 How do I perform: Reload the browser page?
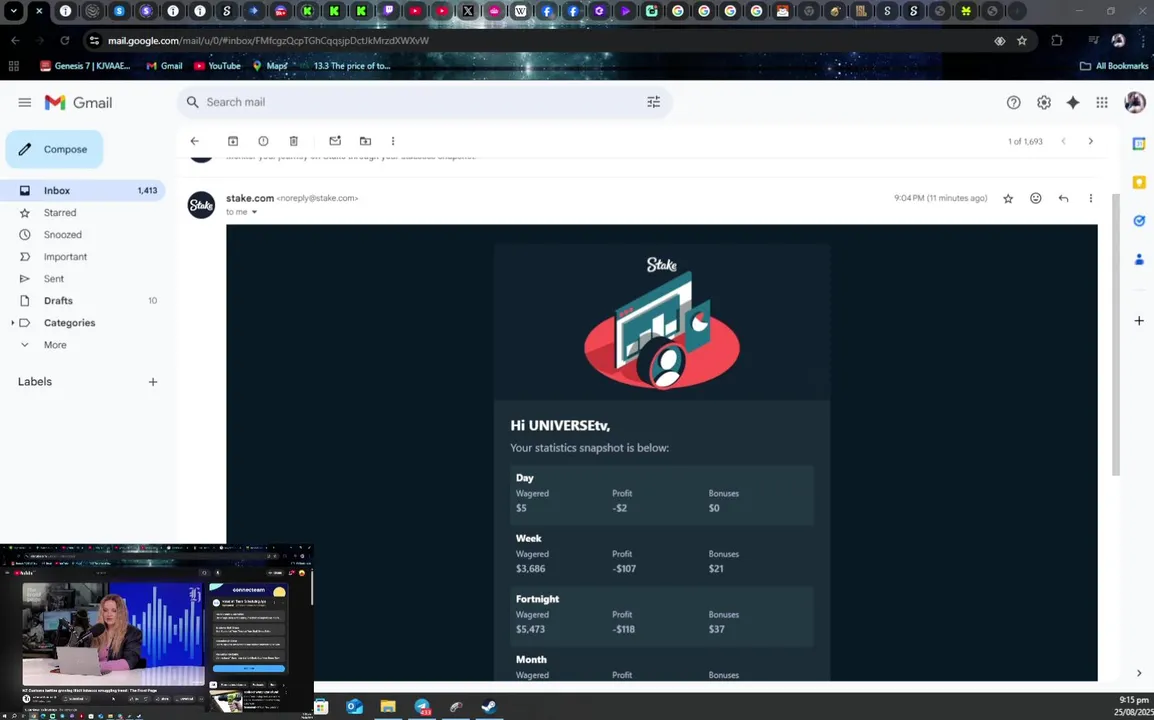(65, 41)
